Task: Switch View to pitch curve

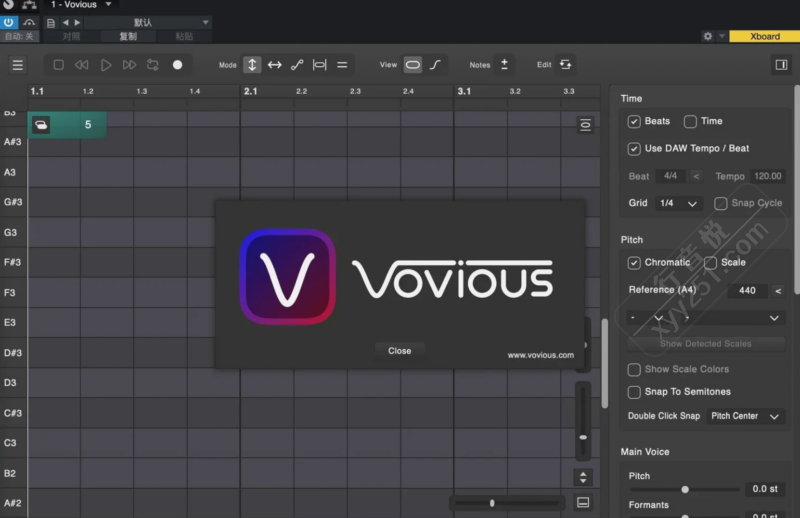Action: (x=435, y=65)
